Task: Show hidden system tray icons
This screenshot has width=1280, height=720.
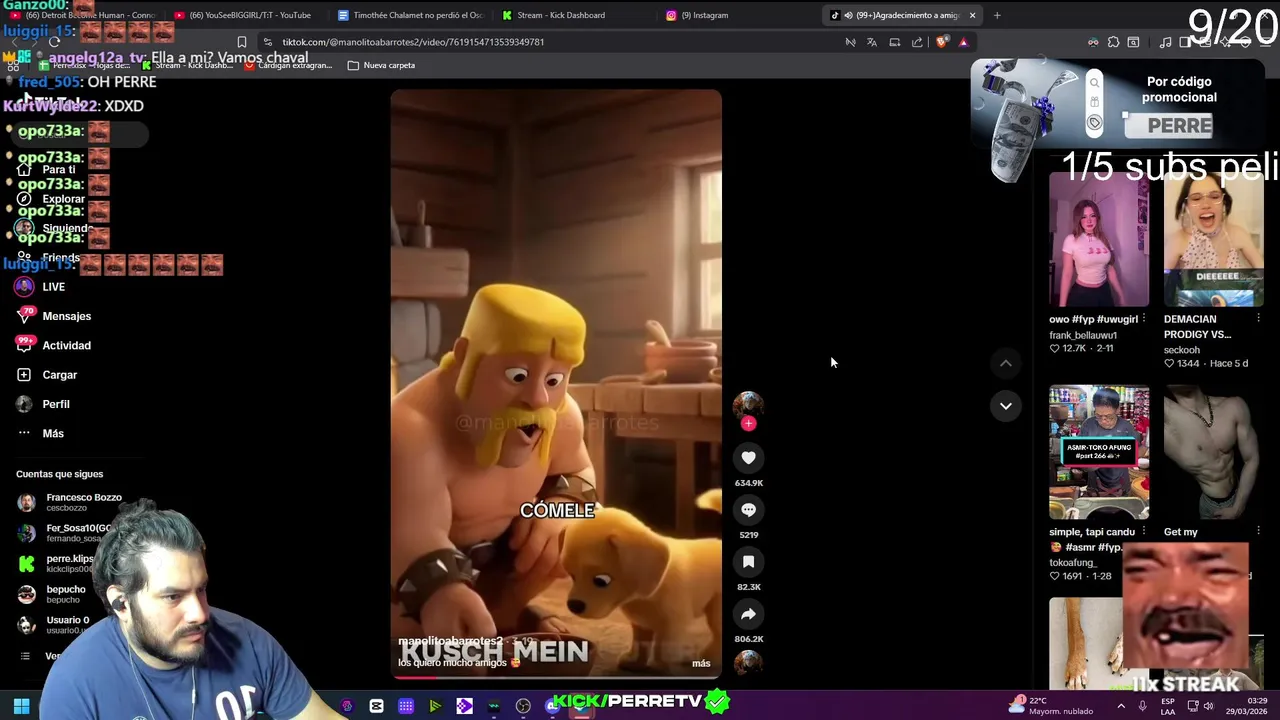Action: 1121,706
